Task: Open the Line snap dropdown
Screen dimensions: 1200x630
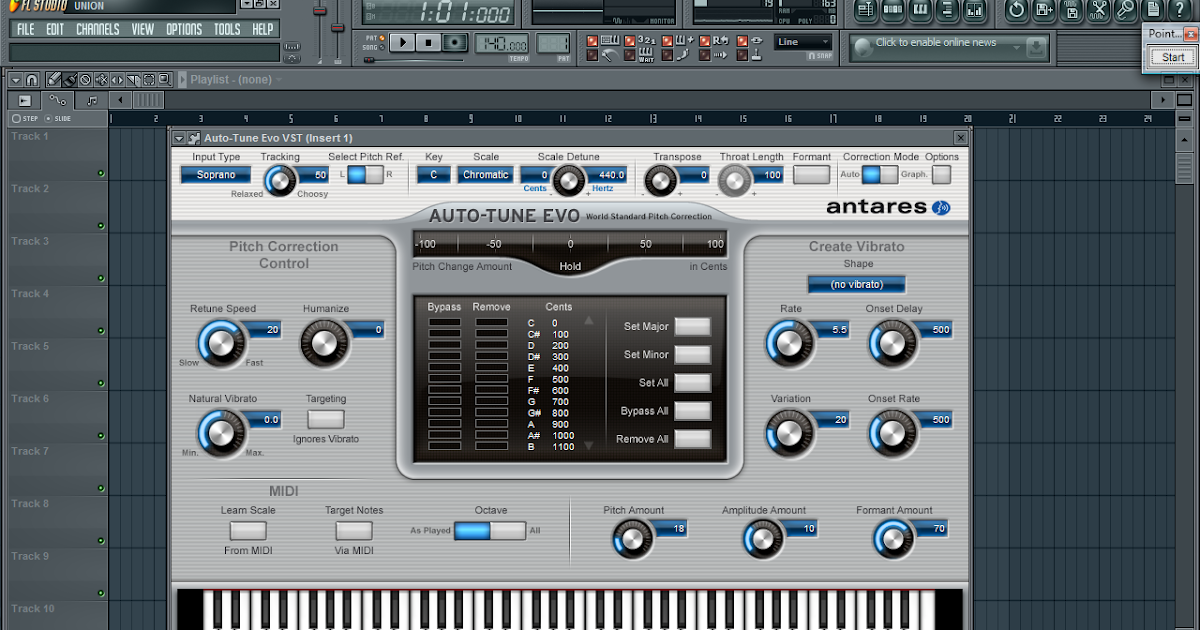Action: (803, 42)
